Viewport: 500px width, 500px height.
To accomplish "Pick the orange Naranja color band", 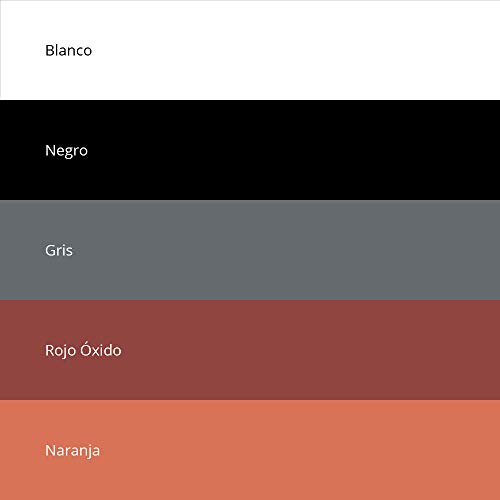I will coord(250,450).
